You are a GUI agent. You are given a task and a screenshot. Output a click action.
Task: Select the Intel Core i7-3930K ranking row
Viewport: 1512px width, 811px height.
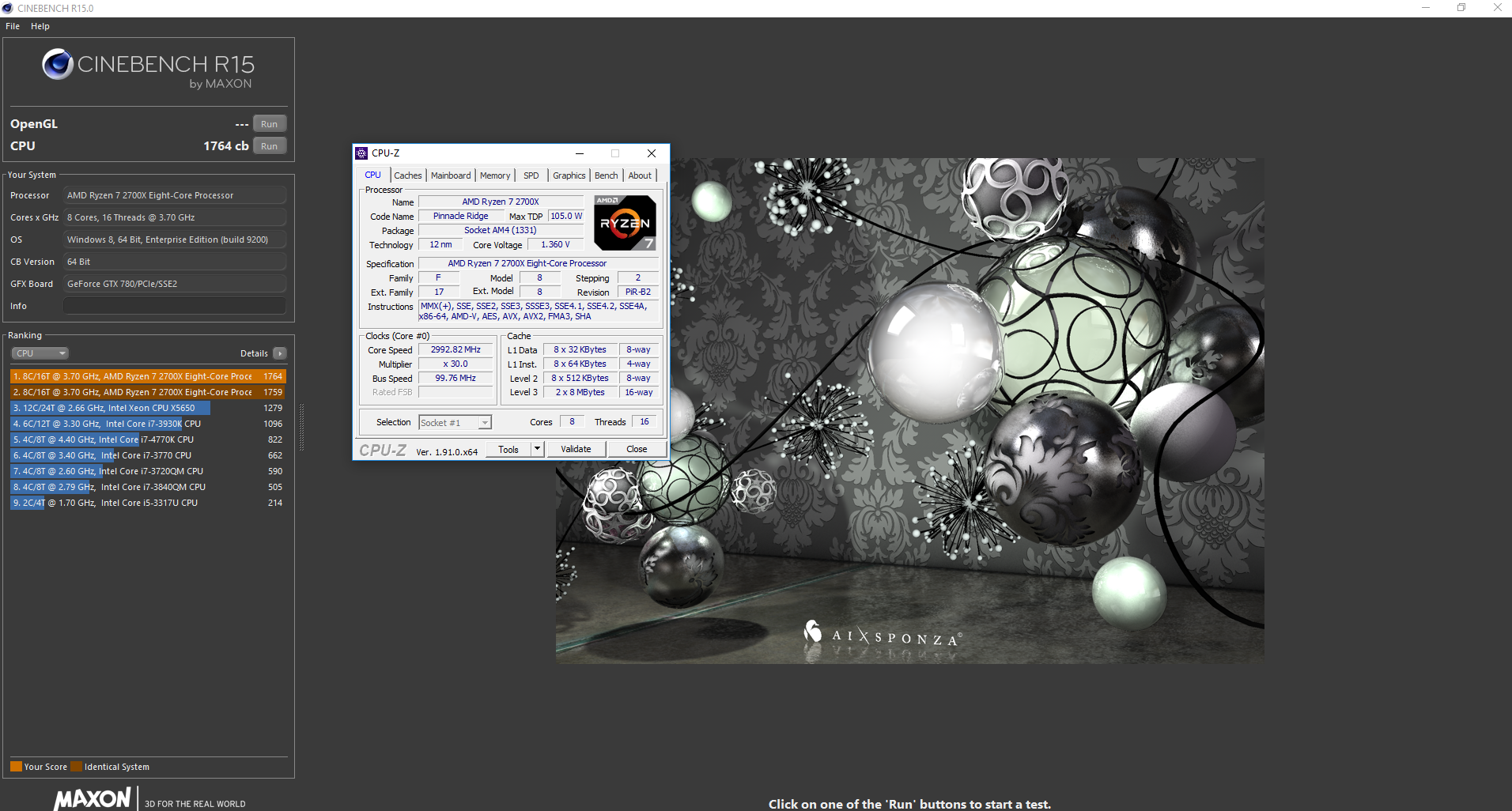tap(148, 424)
